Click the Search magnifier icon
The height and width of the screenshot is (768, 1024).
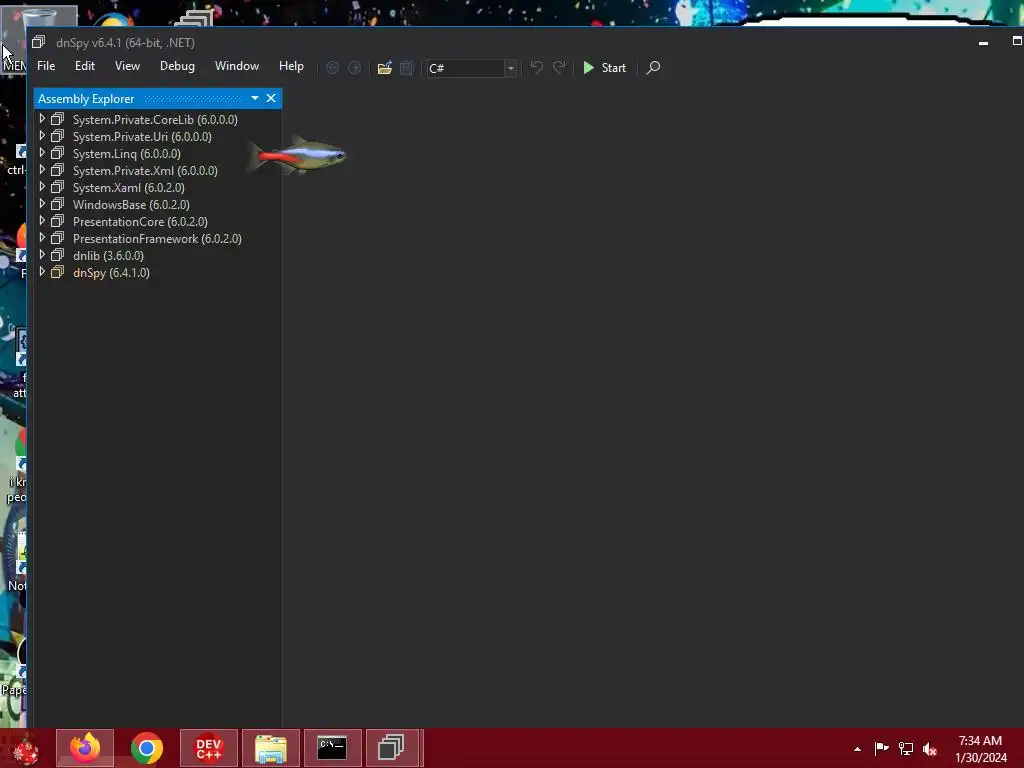pyautogui.click(x=653, y=68)
